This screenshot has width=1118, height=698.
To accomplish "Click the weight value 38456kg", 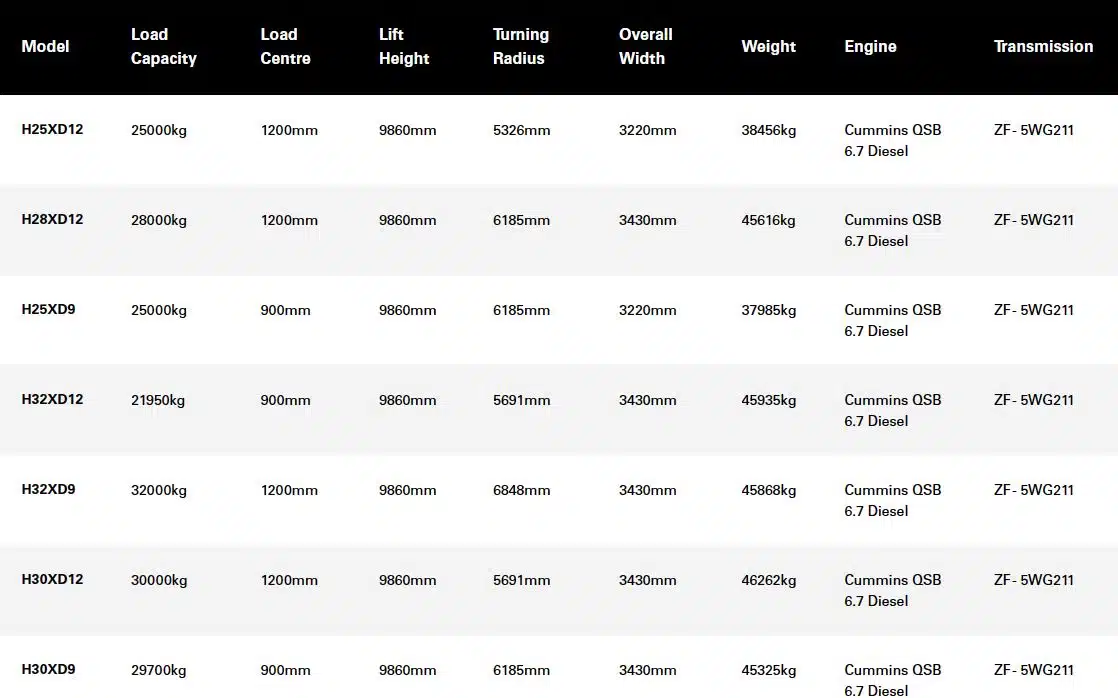I will click(x=769, y=130).
